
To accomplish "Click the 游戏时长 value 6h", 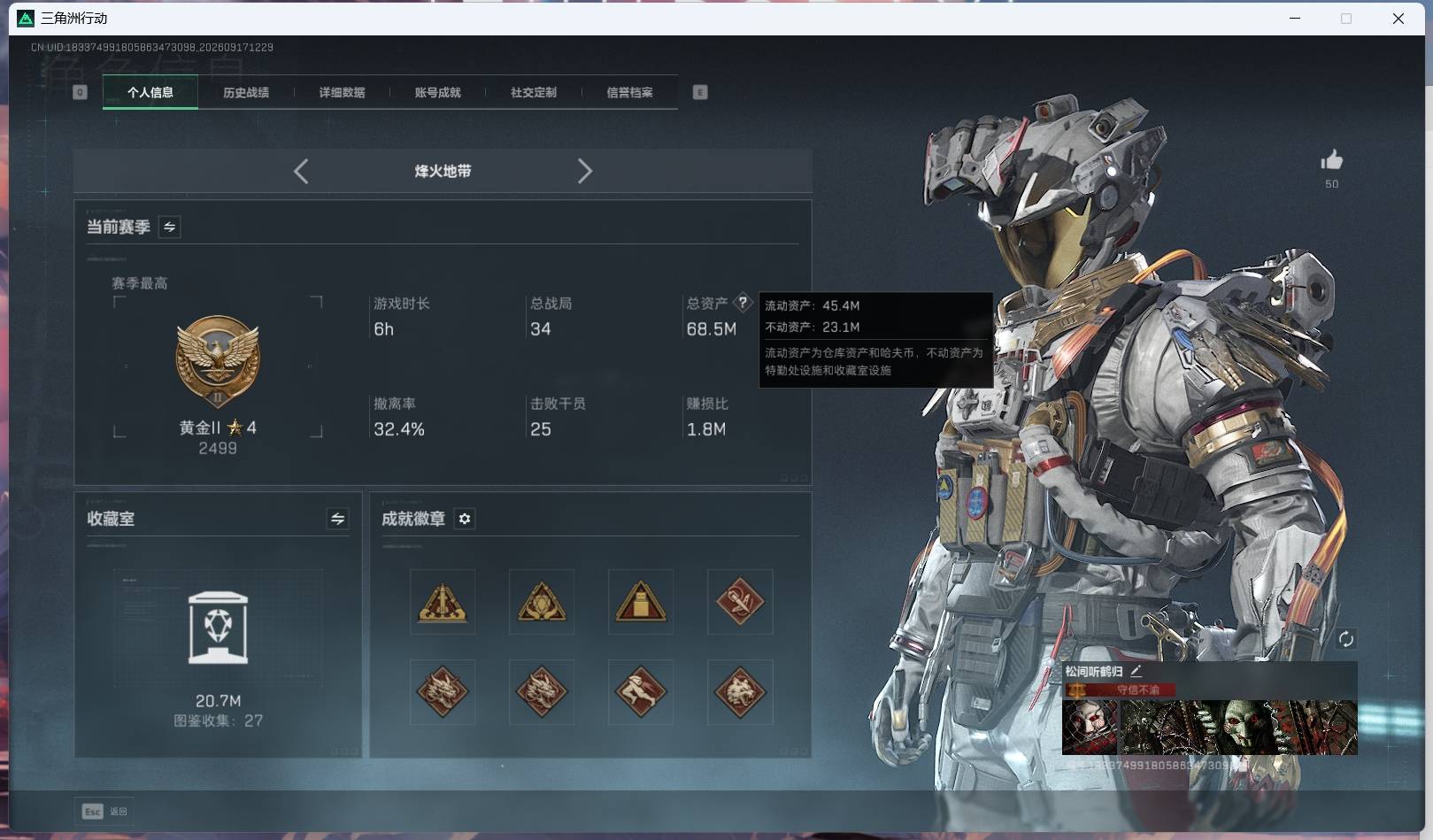I will [x=383, y=329].
